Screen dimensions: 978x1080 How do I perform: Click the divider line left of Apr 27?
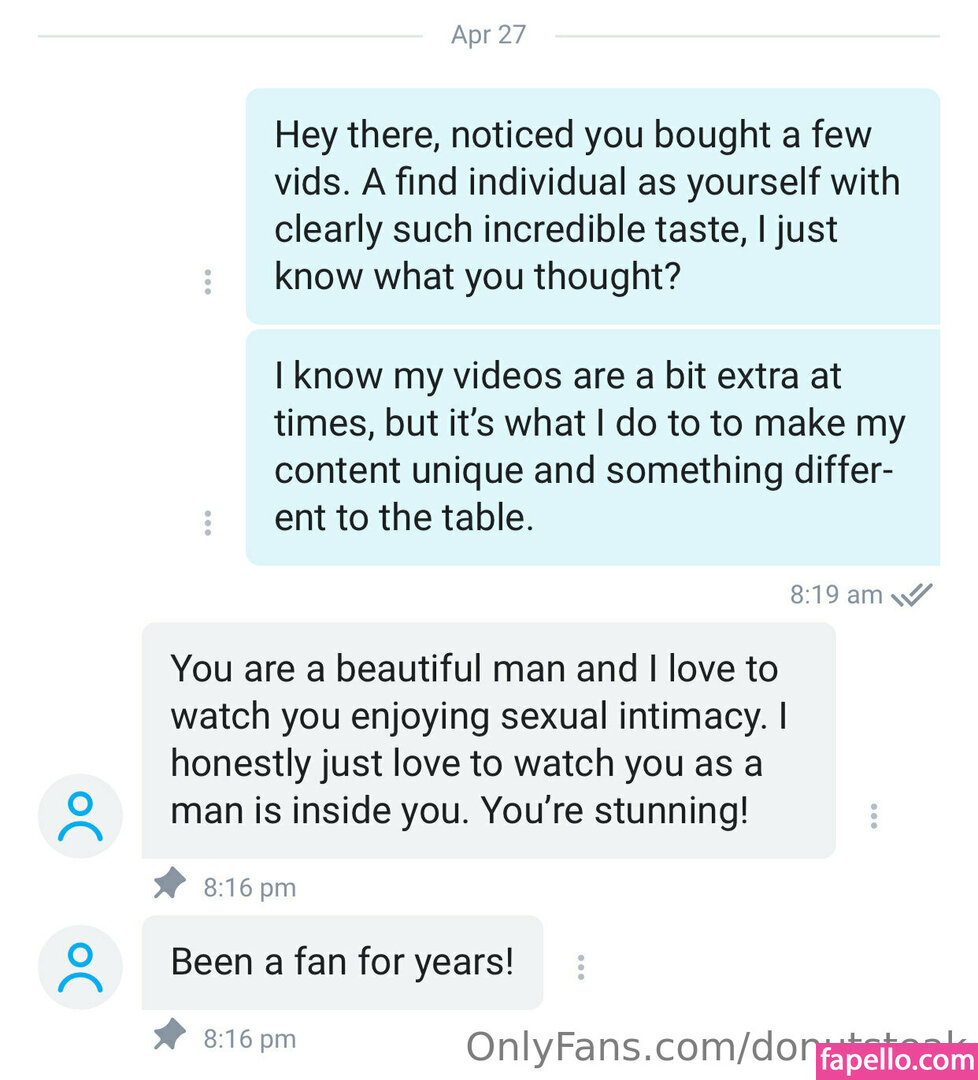coord(230,37)
